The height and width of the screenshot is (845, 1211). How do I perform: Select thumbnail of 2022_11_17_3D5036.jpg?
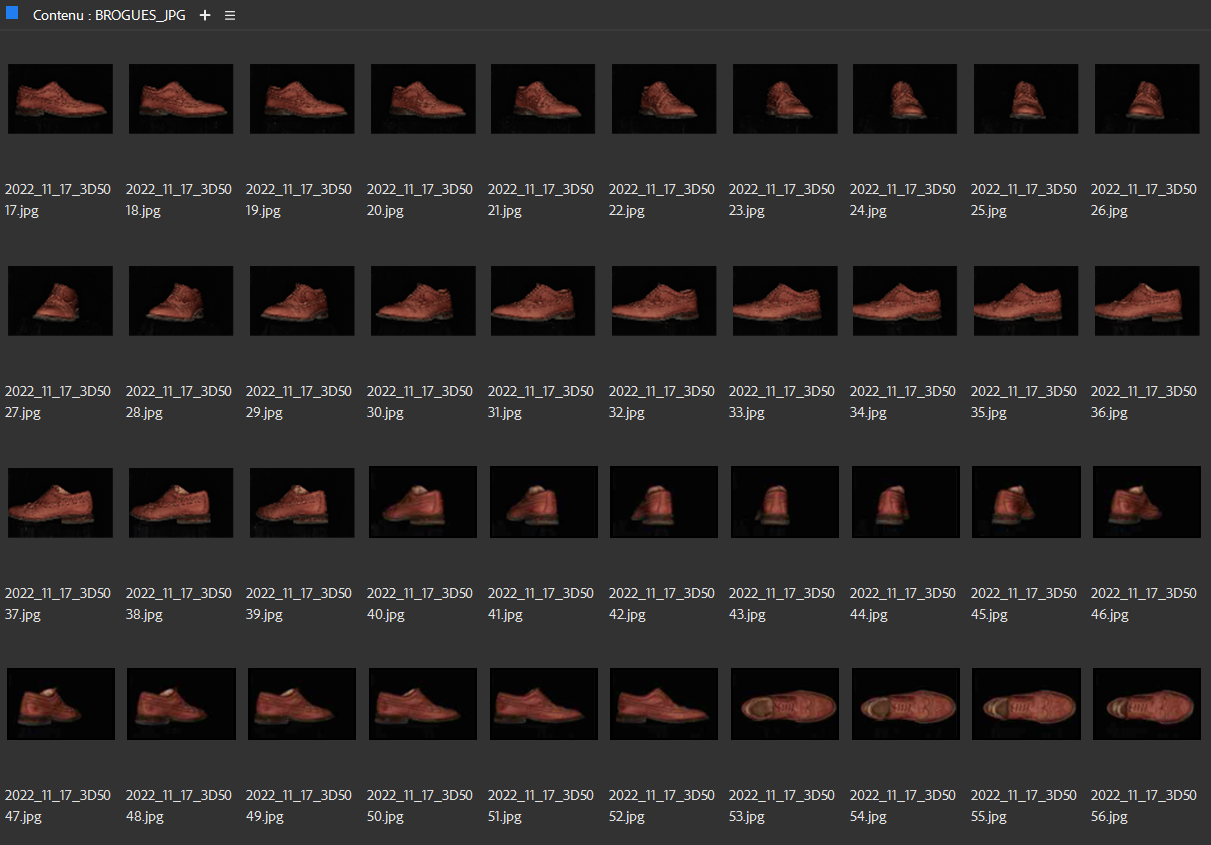click(x=1146, y=301)
